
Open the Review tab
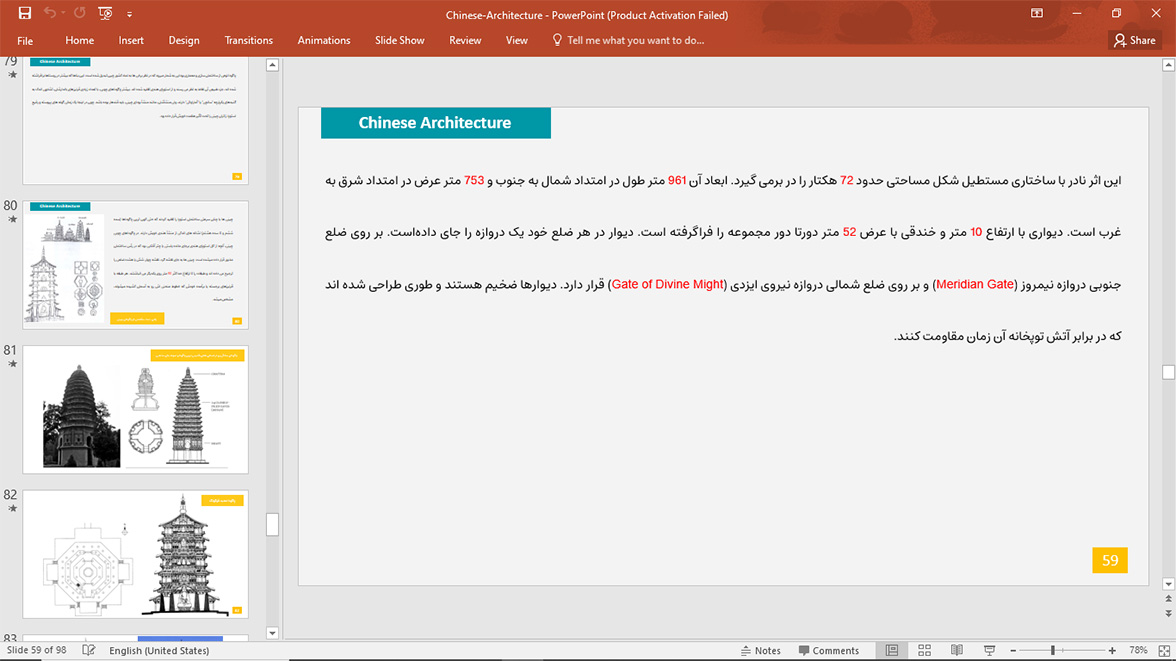(465, 41)
